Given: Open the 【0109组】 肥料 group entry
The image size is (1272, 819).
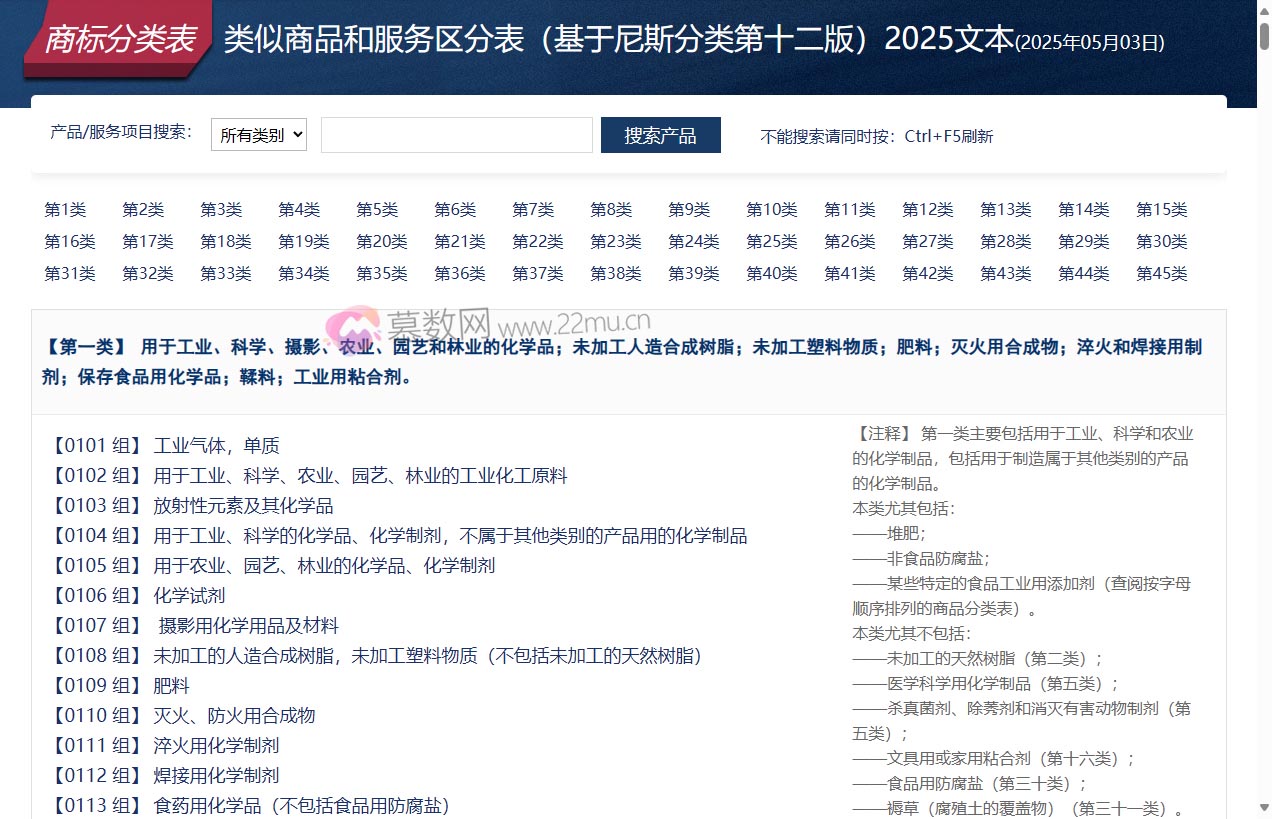Looking at the screenshot, I should point(125,685).
